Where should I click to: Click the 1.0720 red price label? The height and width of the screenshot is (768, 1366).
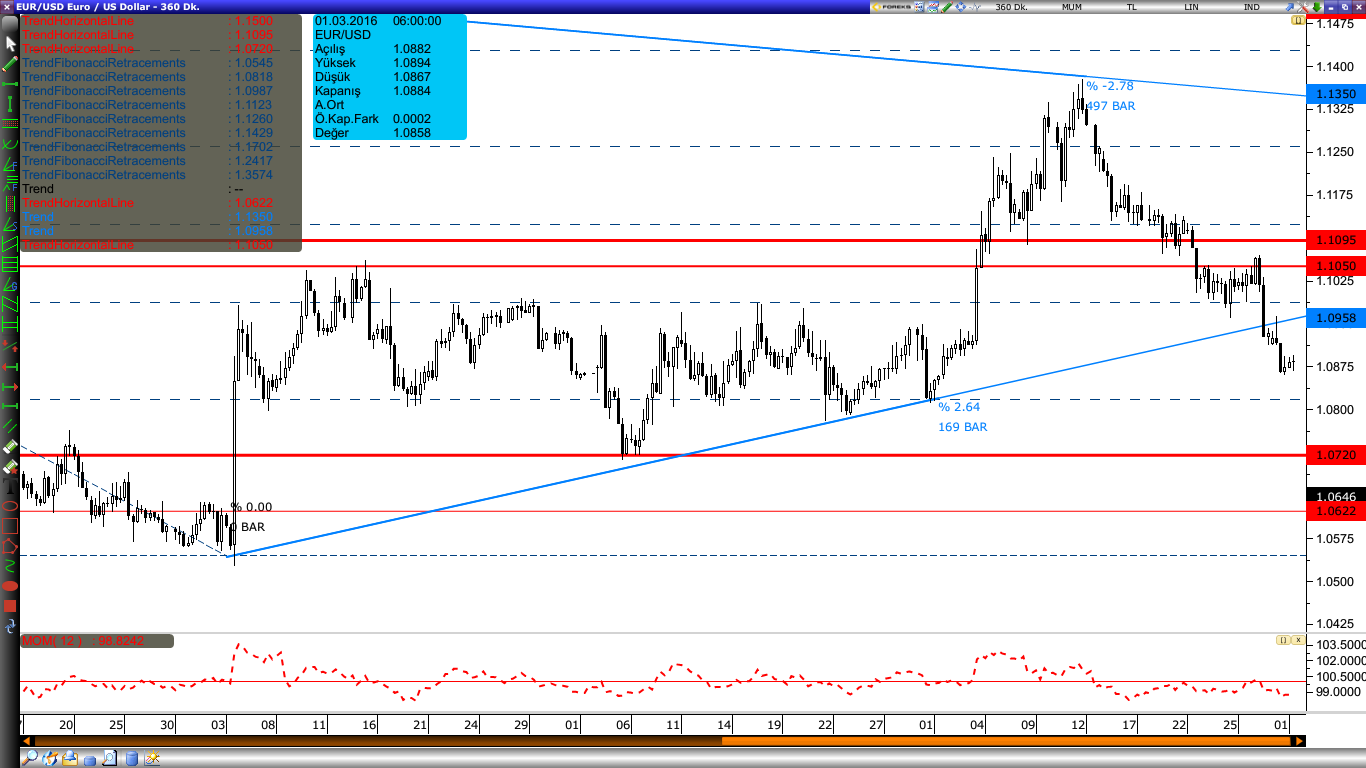coord(1336,455)
